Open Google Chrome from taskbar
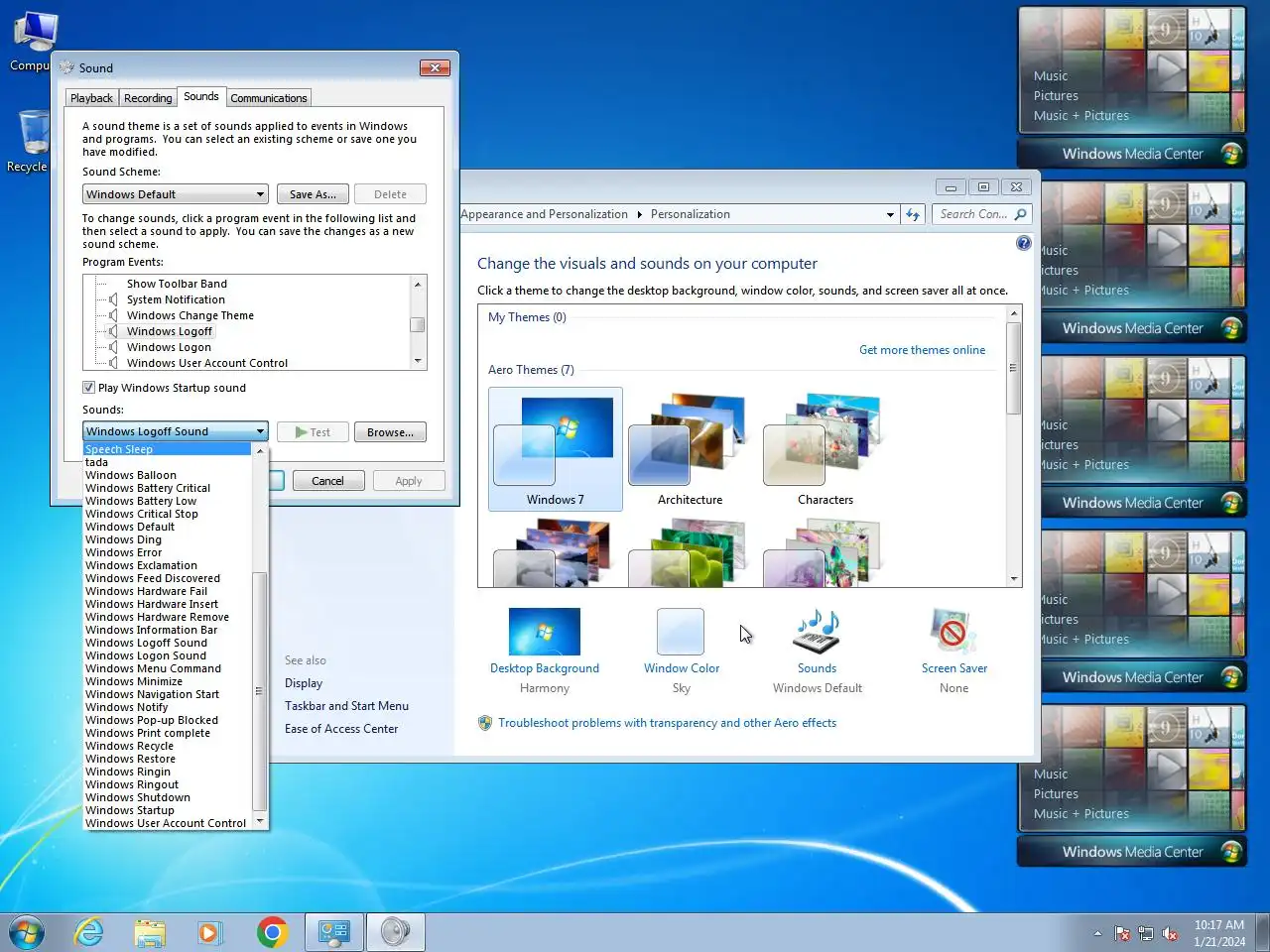This screenshot has width=1270, height=952. tap(272, 932)
